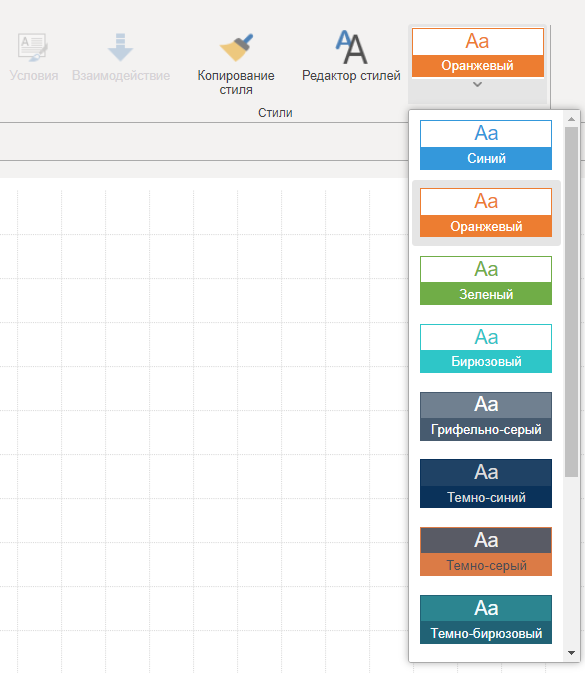The image size is (585, 673).
Task: Choose the Темно-бирюзовый style
Action: click(486, 619)
